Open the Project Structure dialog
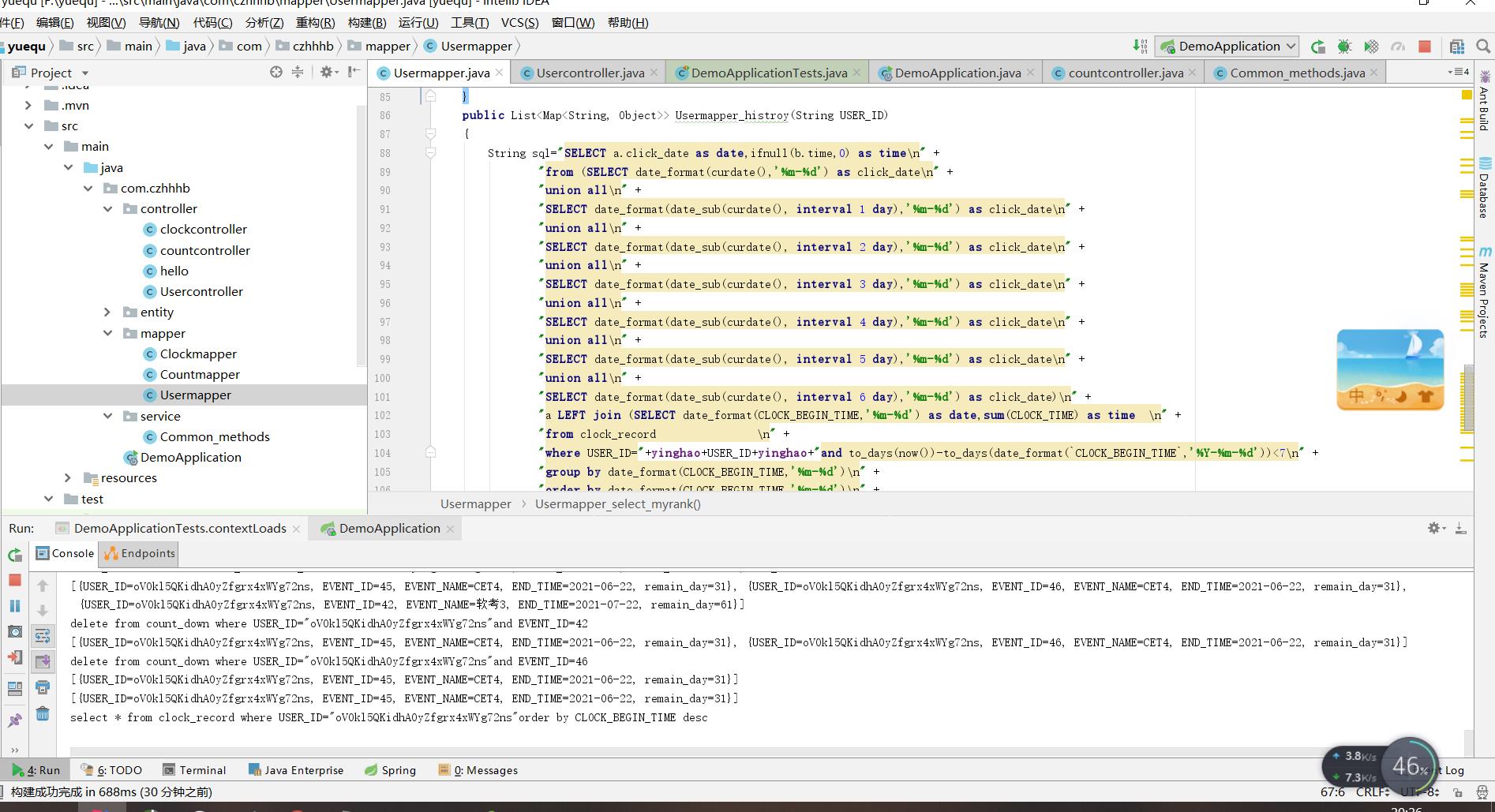Image resolution: width=1495 pixels, height=812 pixels. [1457, 47]
